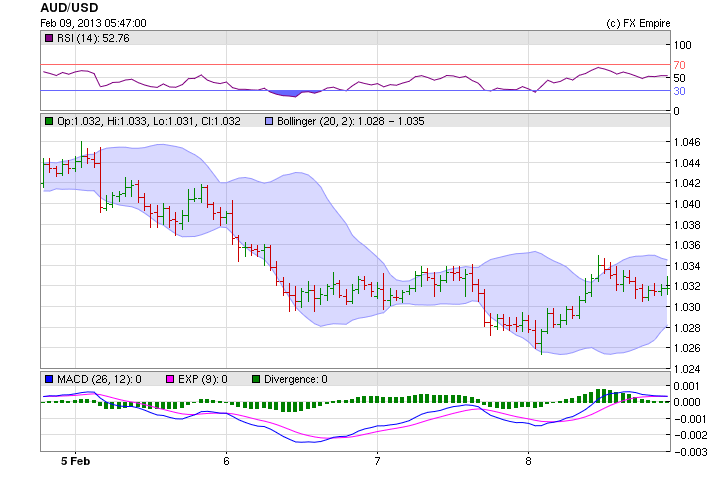Screen dimensions: 710x487
Task: Click the price axis value 1.044
Action: [687, 163]
